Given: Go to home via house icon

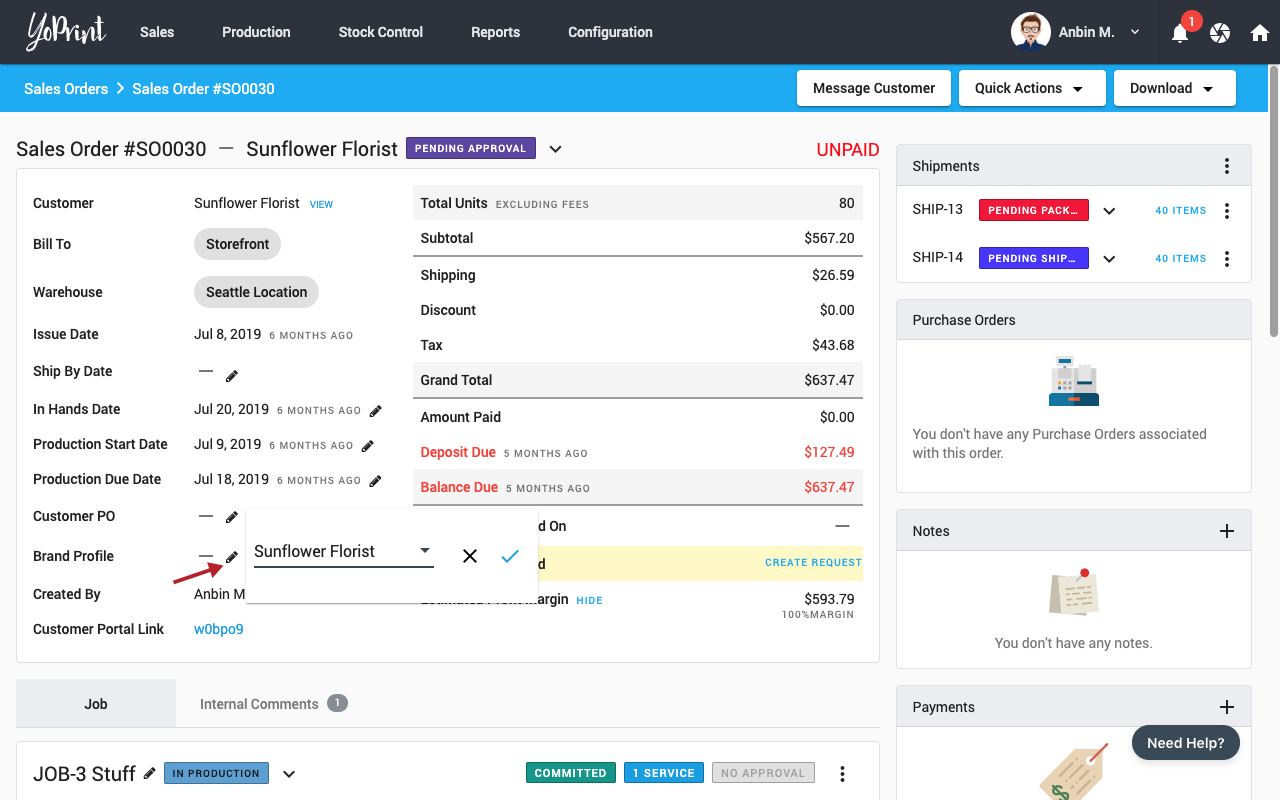Looking at the screenshot, I should coord(1260,33).
